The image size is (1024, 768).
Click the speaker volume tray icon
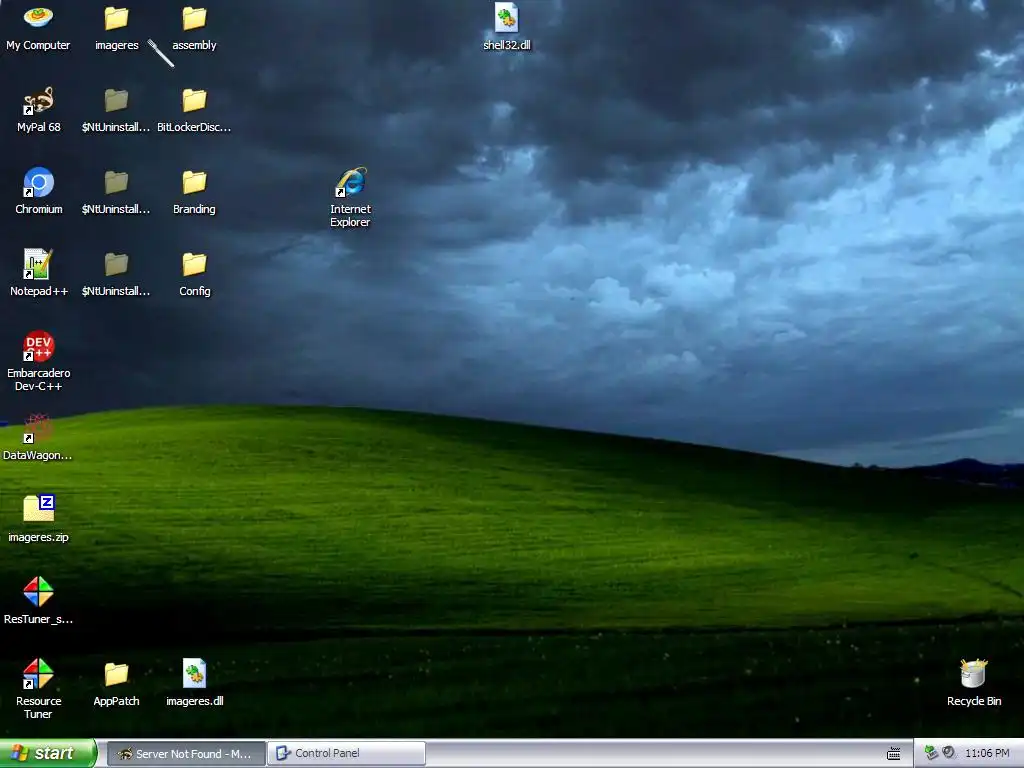coord(949,753)
